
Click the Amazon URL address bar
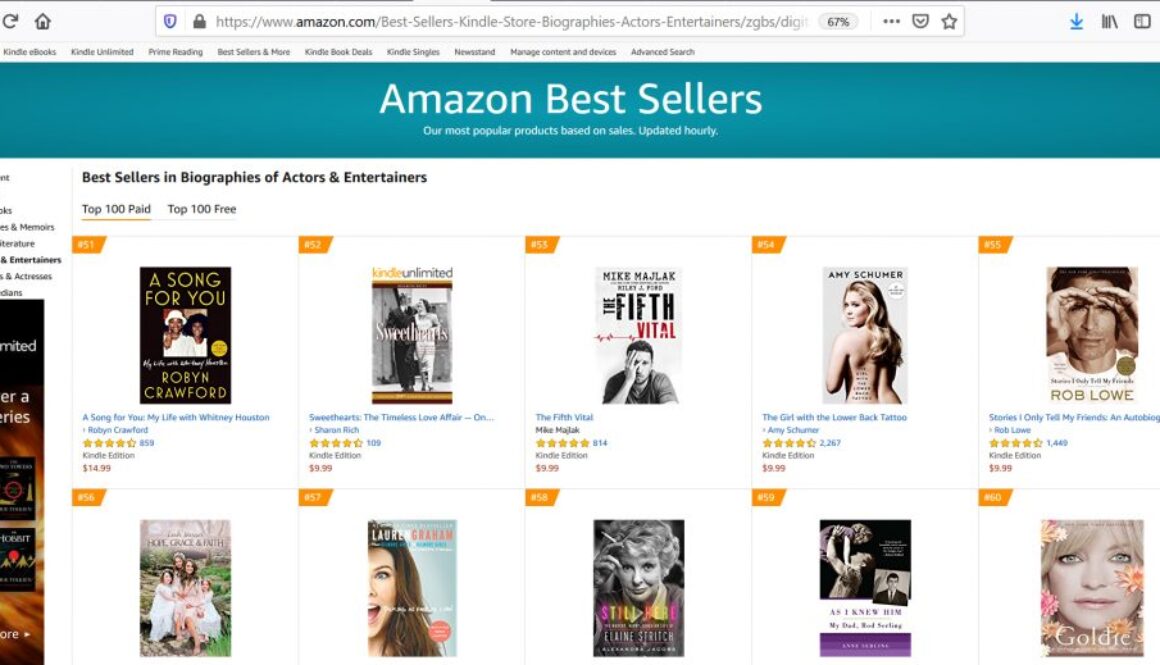tap(510, 21)
